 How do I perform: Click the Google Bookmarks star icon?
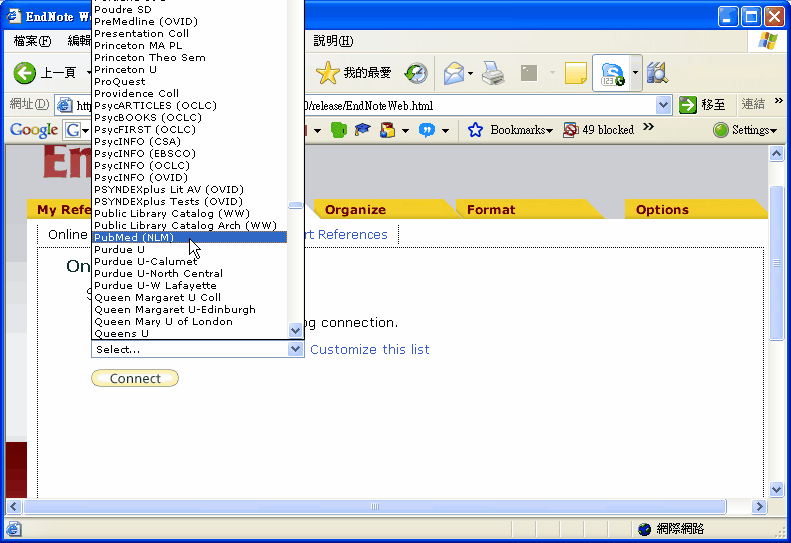click(476, 130)
